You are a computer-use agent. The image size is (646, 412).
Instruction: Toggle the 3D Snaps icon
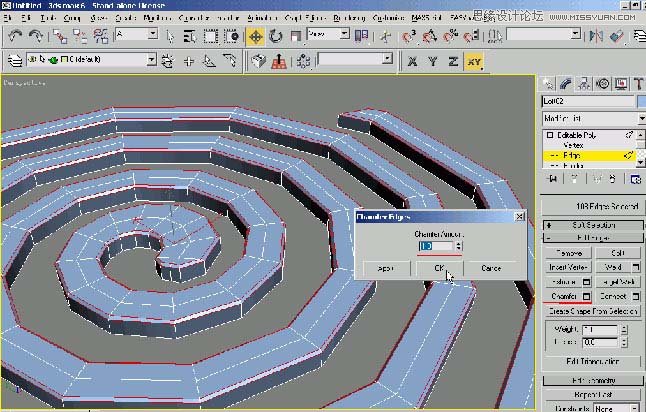[409, 37]
